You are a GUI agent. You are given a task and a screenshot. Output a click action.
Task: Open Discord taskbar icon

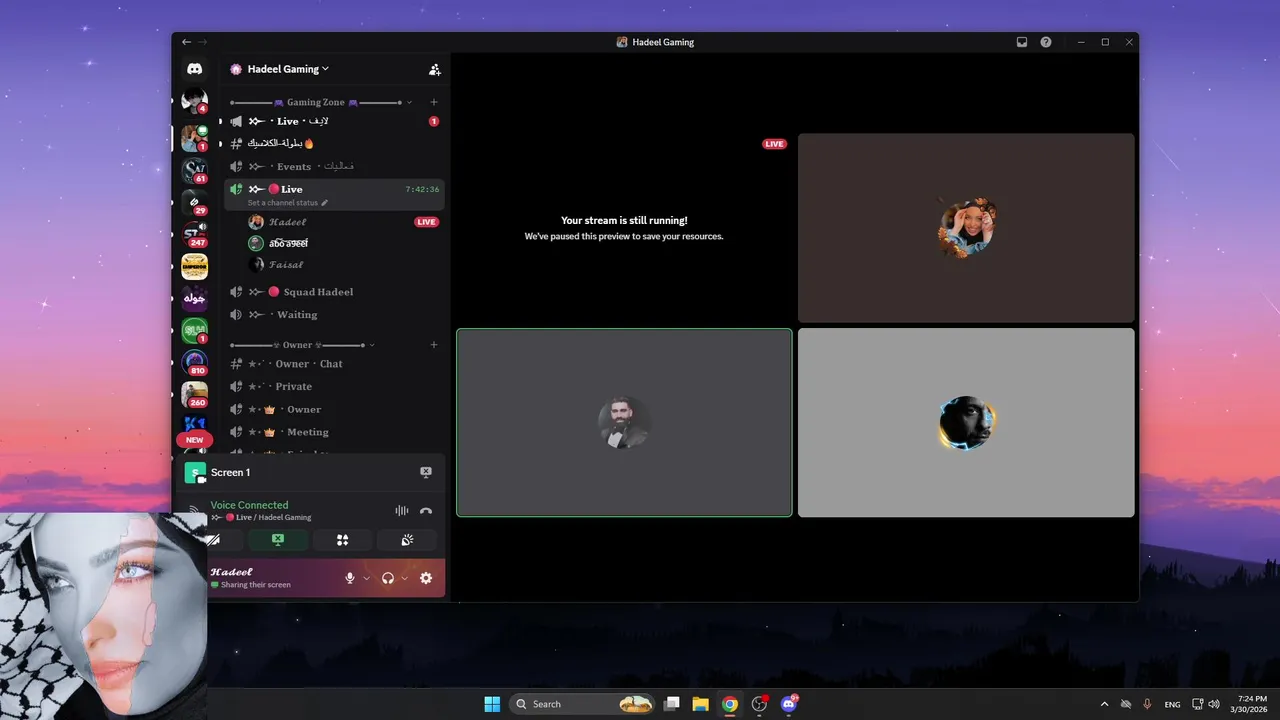point(789,704)
